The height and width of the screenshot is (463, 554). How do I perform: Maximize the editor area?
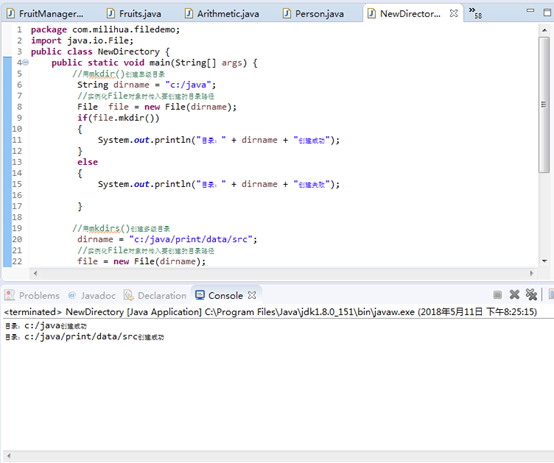[x=547, y=13]
